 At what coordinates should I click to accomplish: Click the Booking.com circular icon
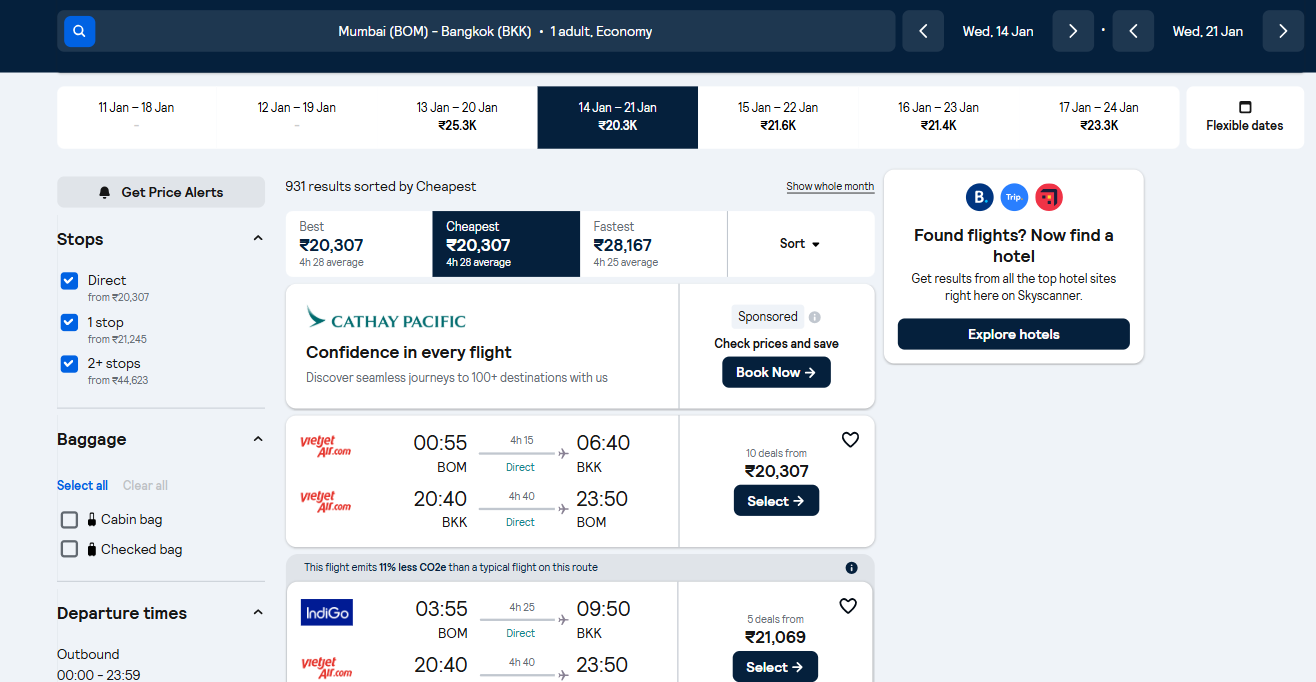[x=979, y=197]
